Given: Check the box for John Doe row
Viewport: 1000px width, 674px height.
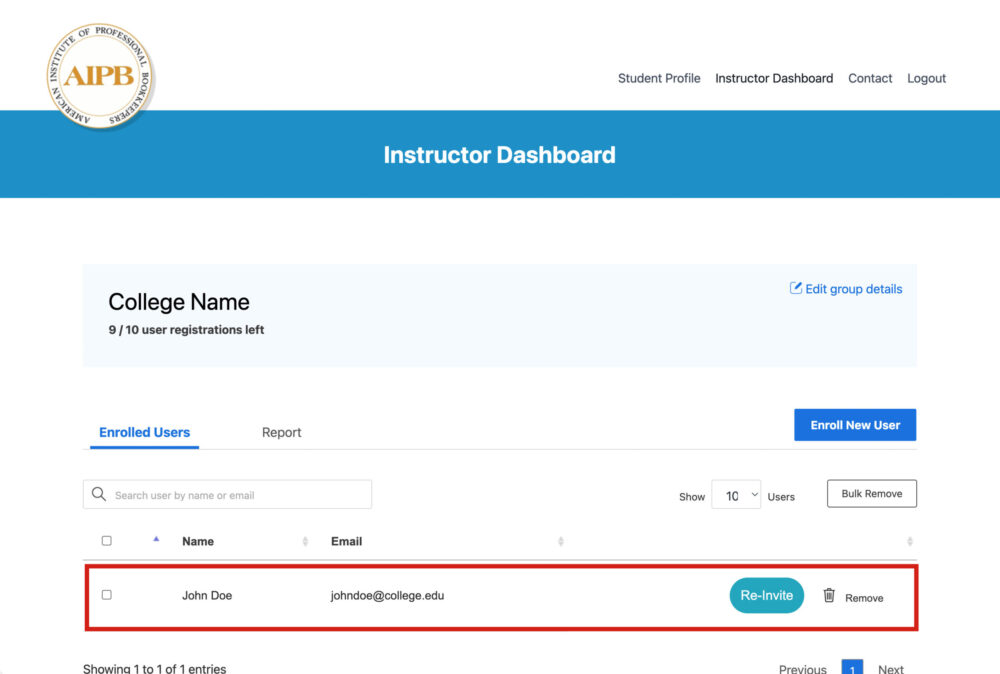Looking at the screenshot, I should coord(107,594).
